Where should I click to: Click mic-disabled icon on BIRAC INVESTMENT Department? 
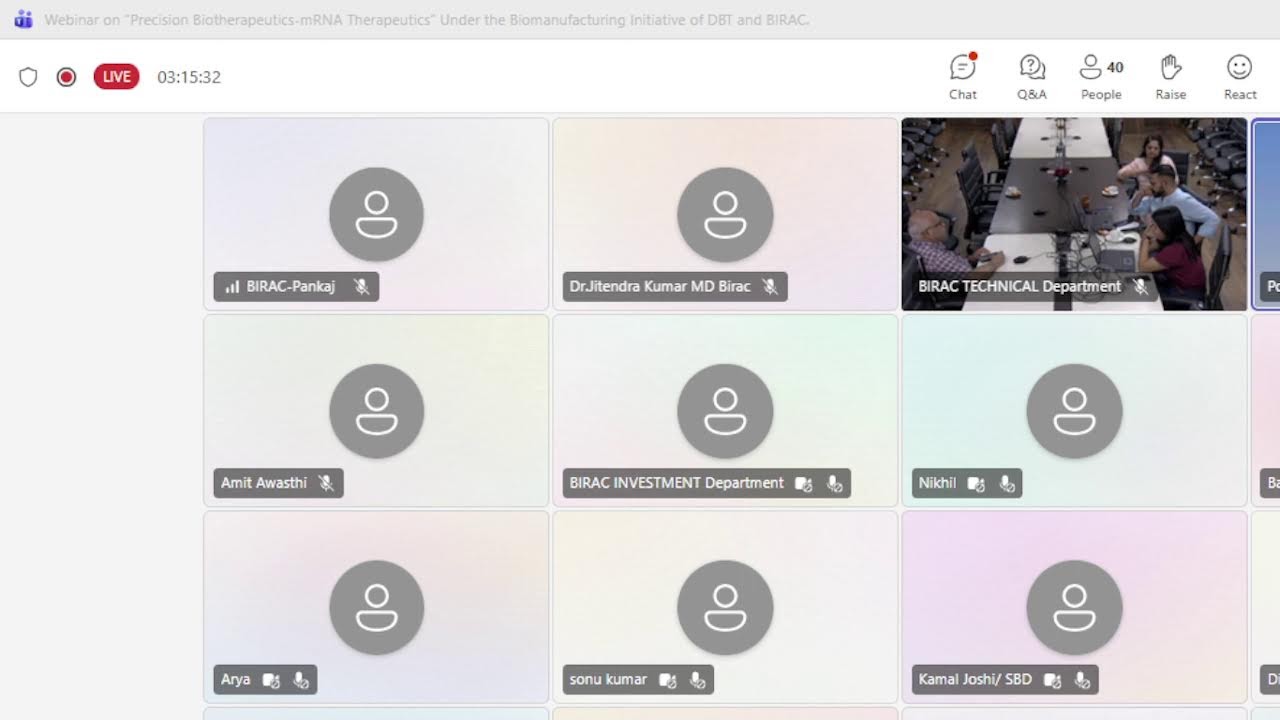pyautogui.click(x=834, y=484)
